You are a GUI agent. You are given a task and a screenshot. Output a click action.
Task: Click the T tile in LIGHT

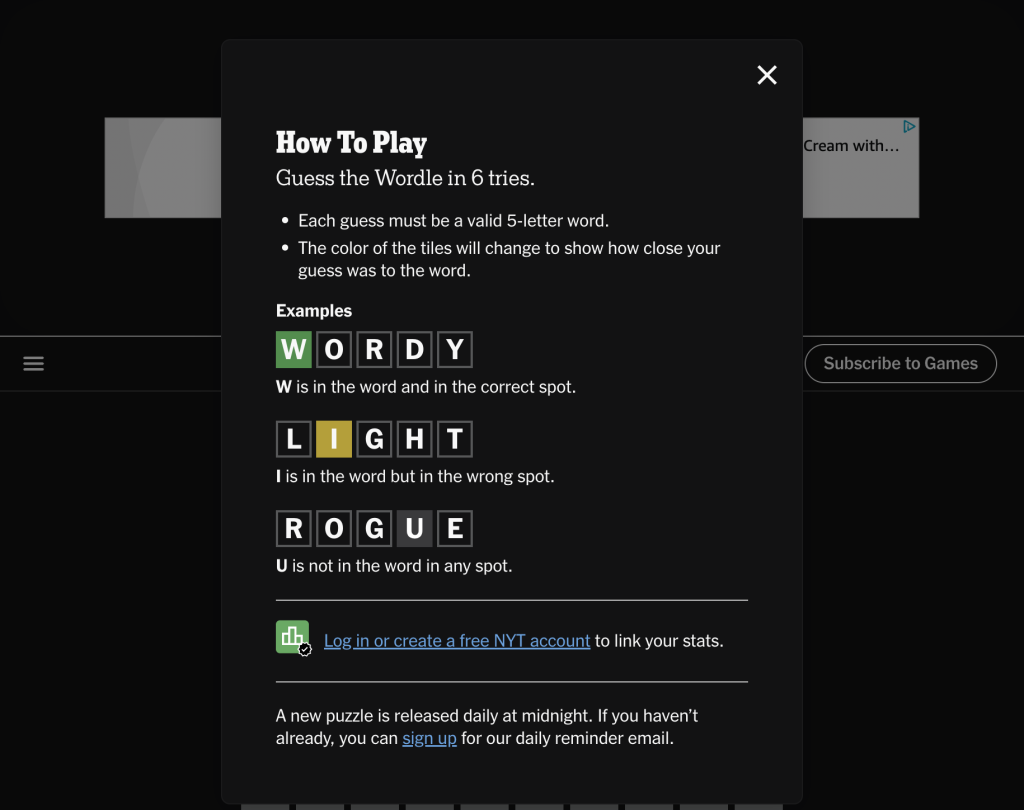click(455, 439)
